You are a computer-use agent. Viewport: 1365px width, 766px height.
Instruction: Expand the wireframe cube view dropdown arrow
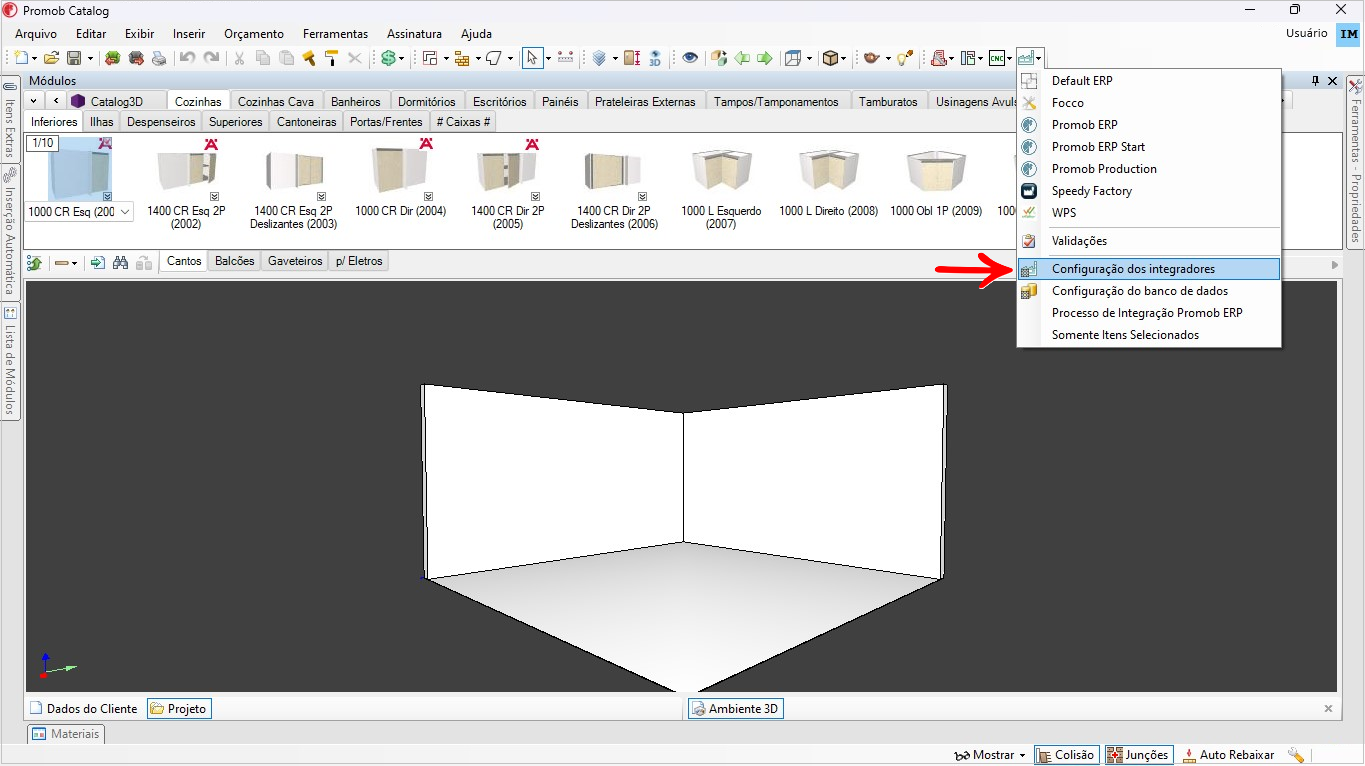tap(809, 58)
